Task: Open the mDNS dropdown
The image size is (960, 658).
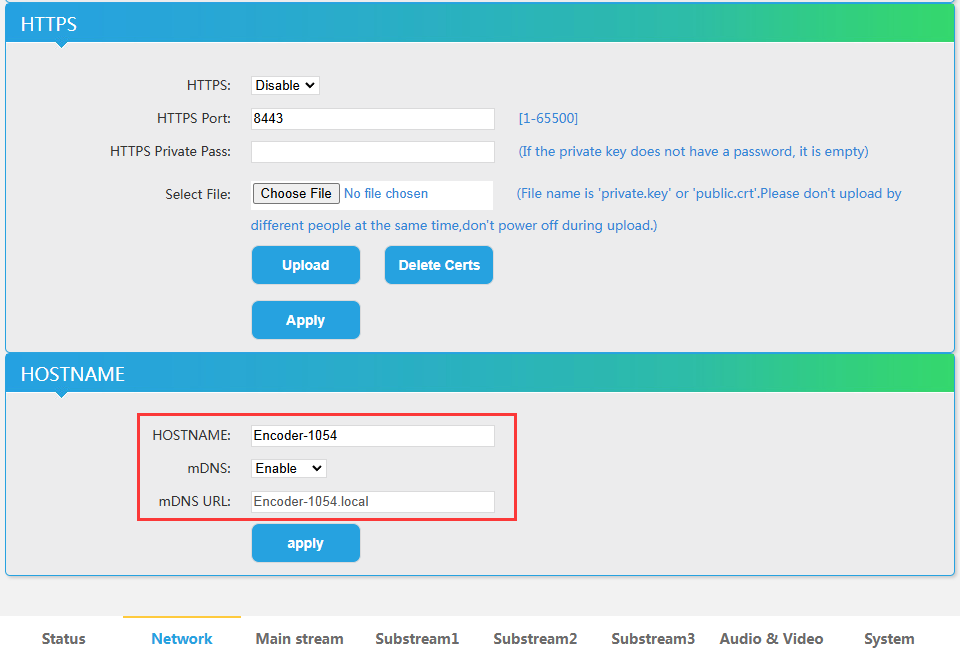Action: pos(288,468)
